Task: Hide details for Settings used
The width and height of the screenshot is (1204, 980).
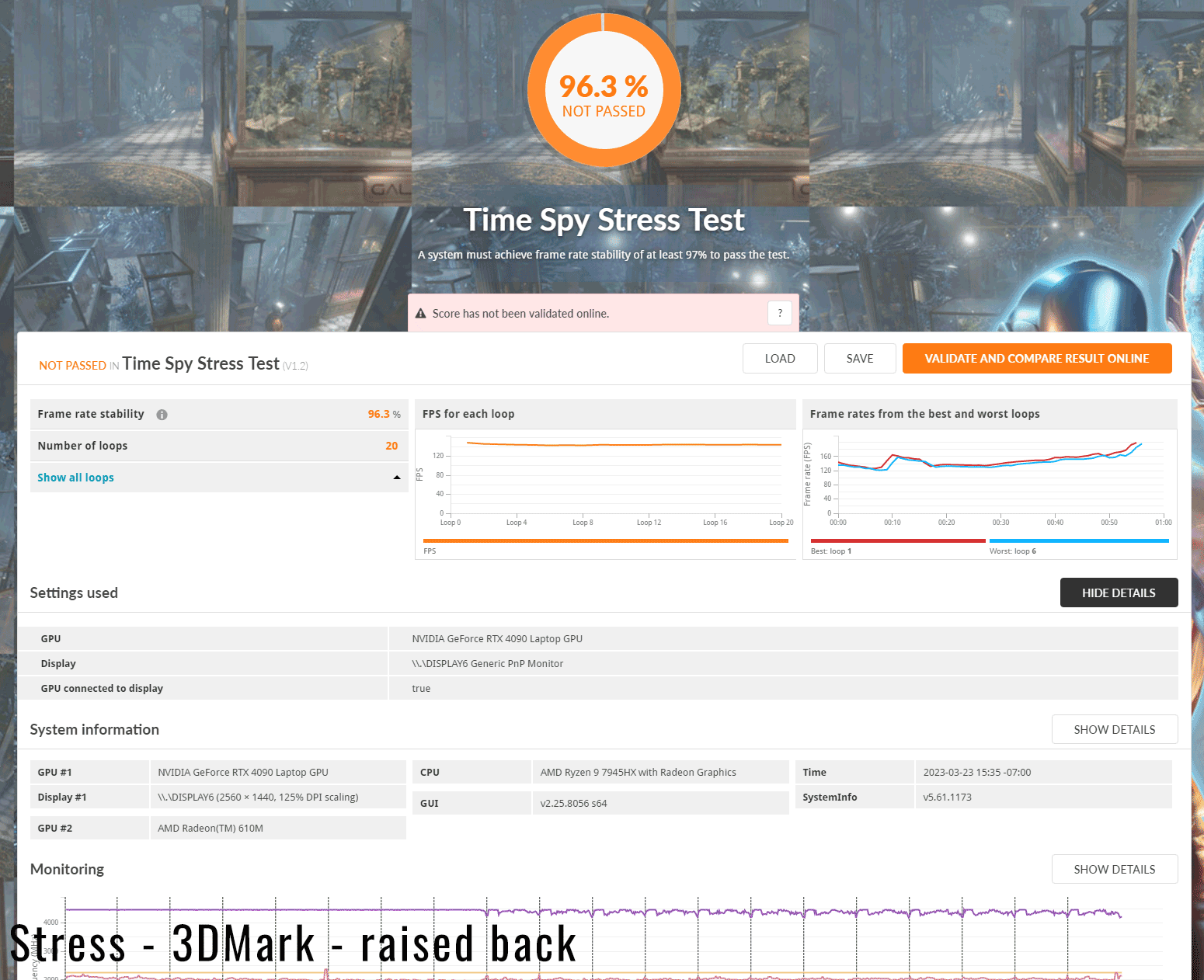Action: tap(1118, 593)
